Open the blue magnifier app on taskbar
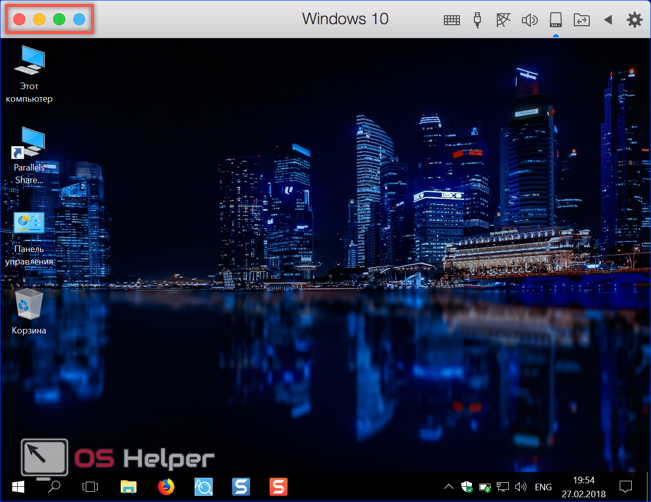Viewport: 651px width, 502px height. tap(203, 487)
